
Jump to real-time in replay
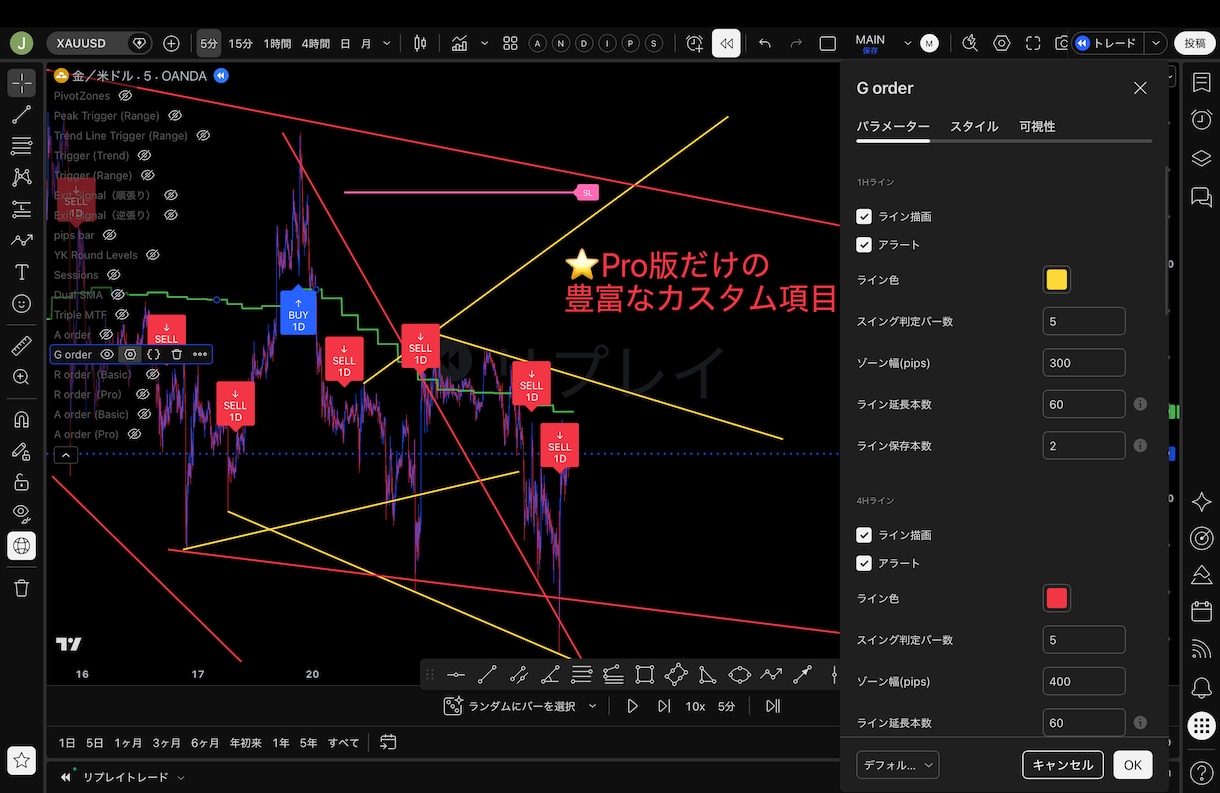773,706
